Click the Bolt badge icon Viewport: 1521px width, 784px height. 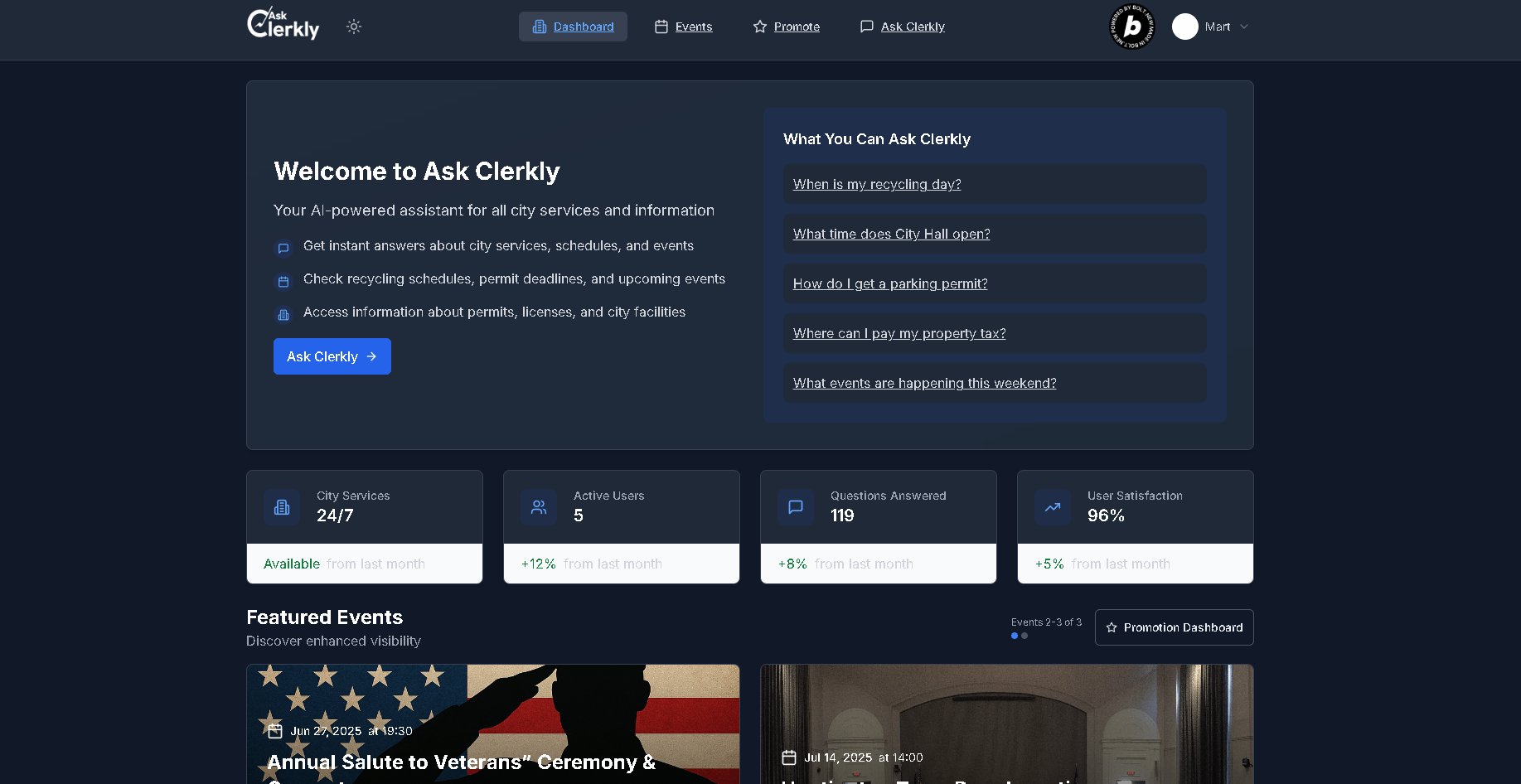click(1131, 27)
